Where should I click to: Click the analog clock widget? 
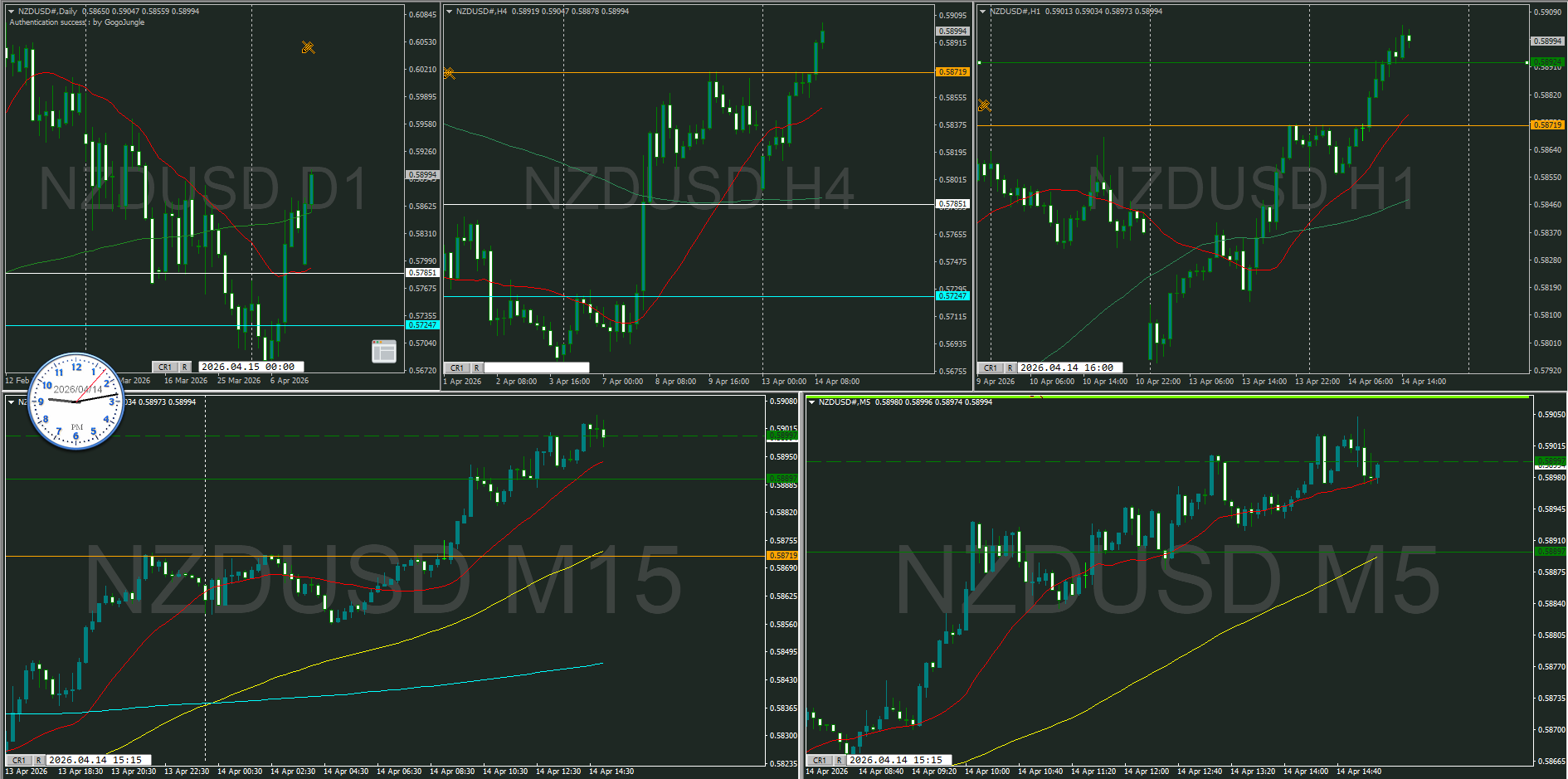76,402
